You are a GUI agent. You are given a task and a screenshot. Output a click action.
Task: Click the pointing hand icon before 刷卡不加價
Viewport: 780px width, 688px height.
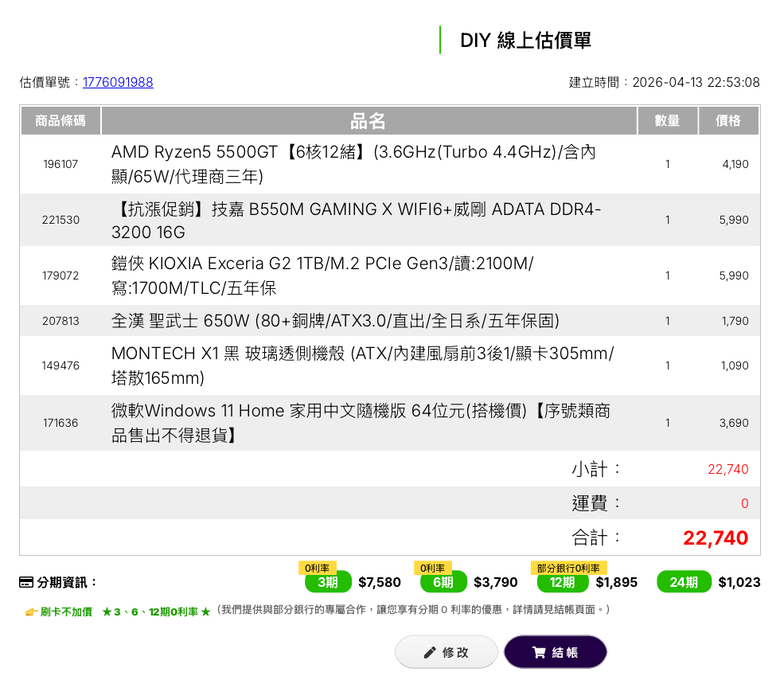pyautogui.click(x=32, y=612)
